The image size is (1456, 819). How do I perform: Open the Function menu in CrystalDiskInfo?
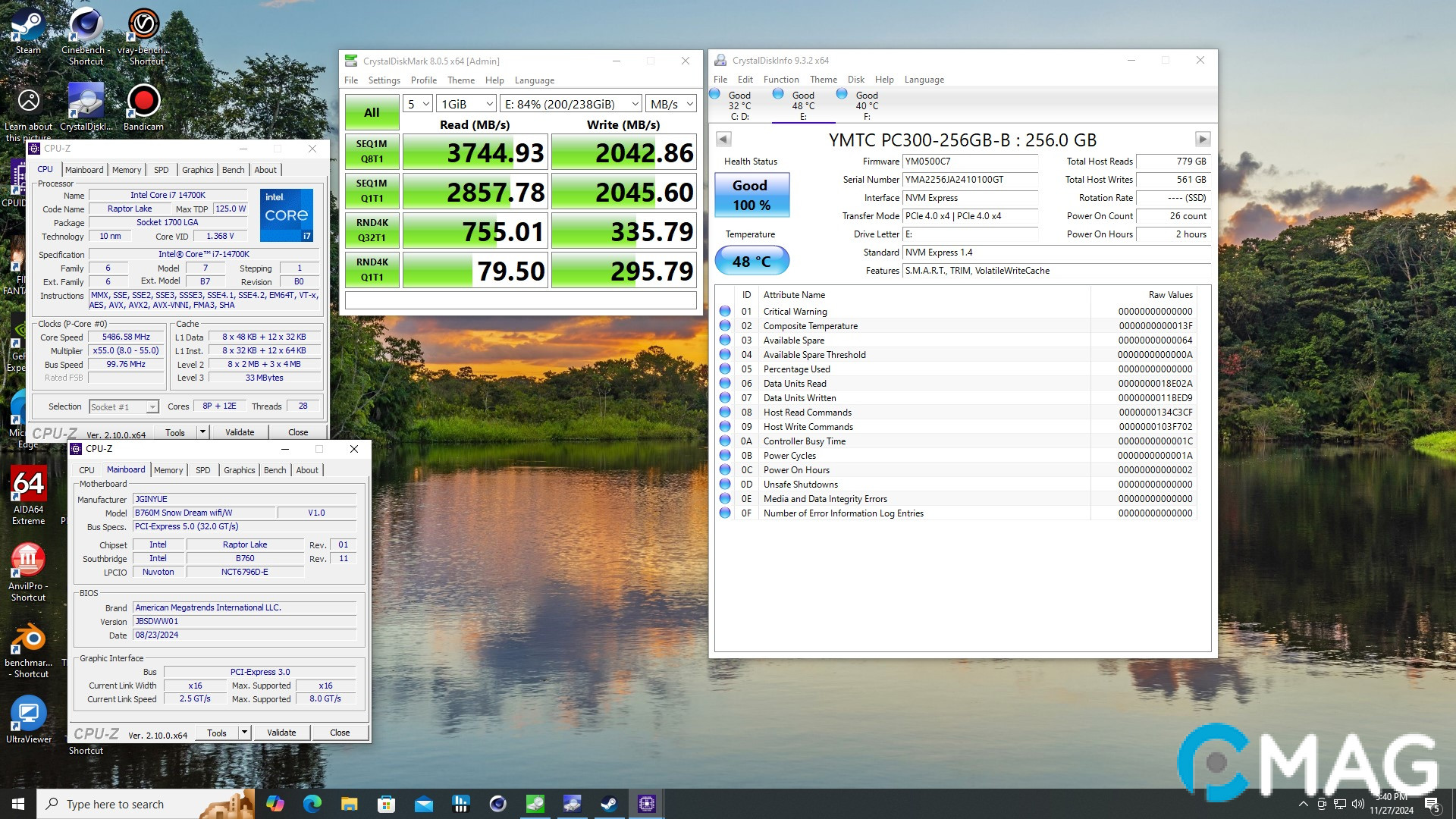pos(781,79)
